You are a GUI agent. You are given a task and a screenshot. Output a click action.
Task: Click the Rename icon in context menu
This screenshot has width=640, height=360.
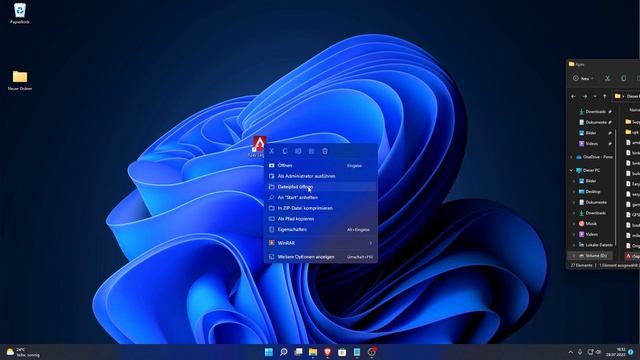(298, 151)
